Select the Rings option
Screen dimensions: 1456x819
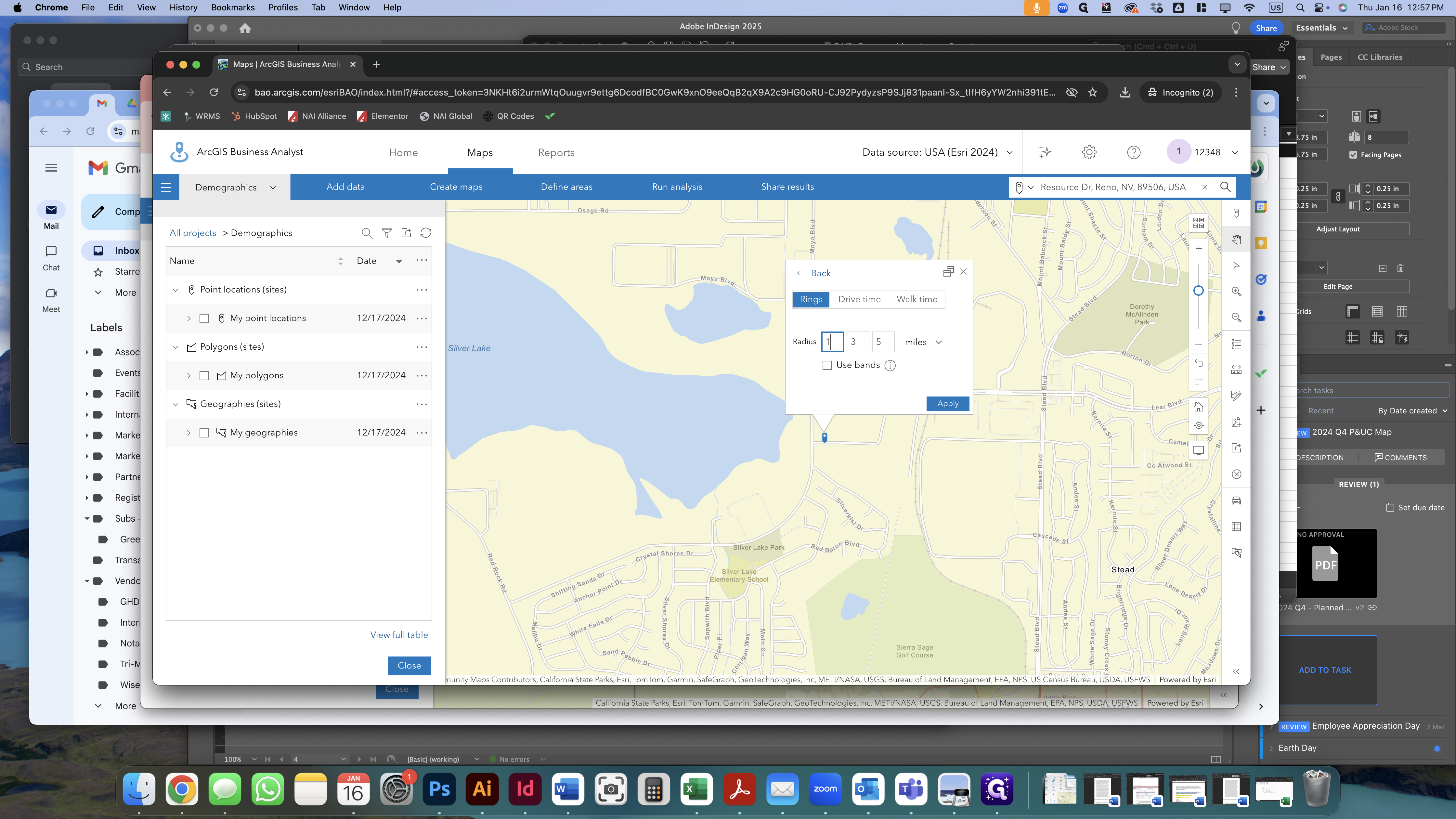(811, 299)
